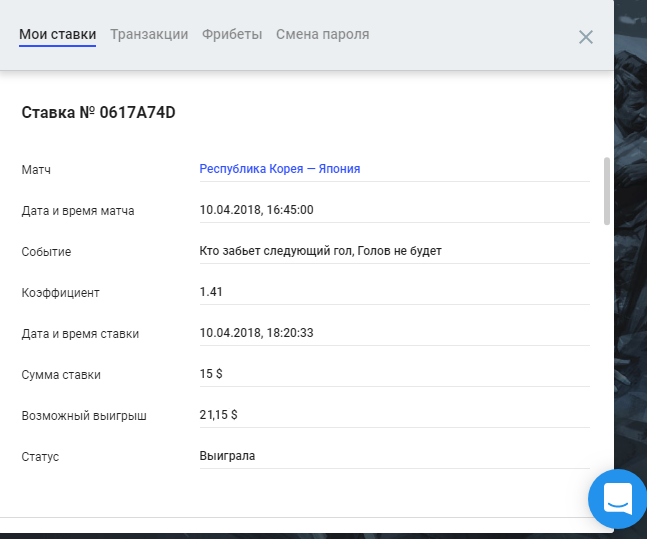Open the chat support bubble icon
The height and width of the screenshot is (539, 647).
[618, 499]
